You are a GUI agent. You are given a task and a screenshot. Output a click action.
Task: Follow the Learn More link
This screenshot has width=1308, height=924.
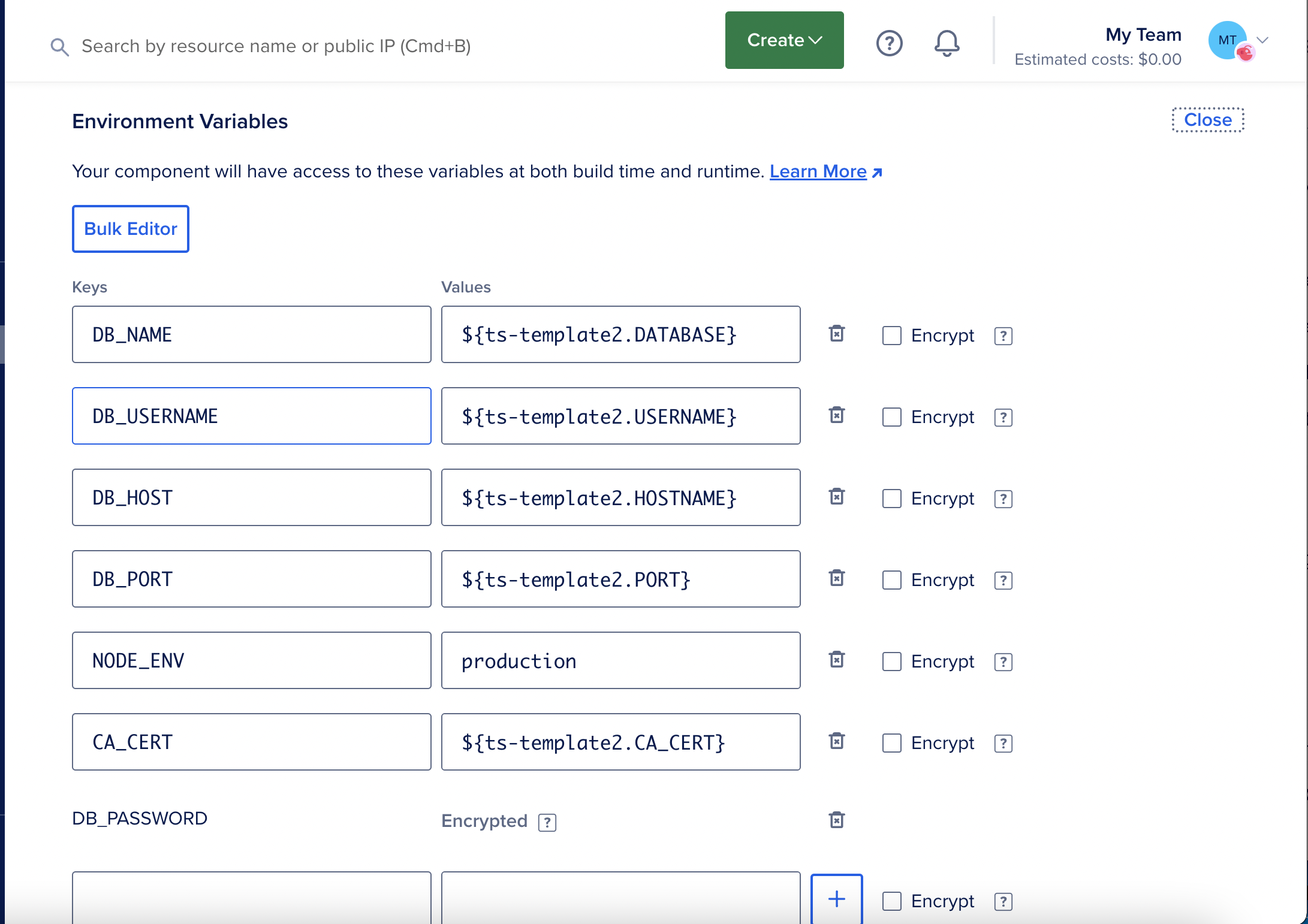pyautogui.click(x=825, y=171)
